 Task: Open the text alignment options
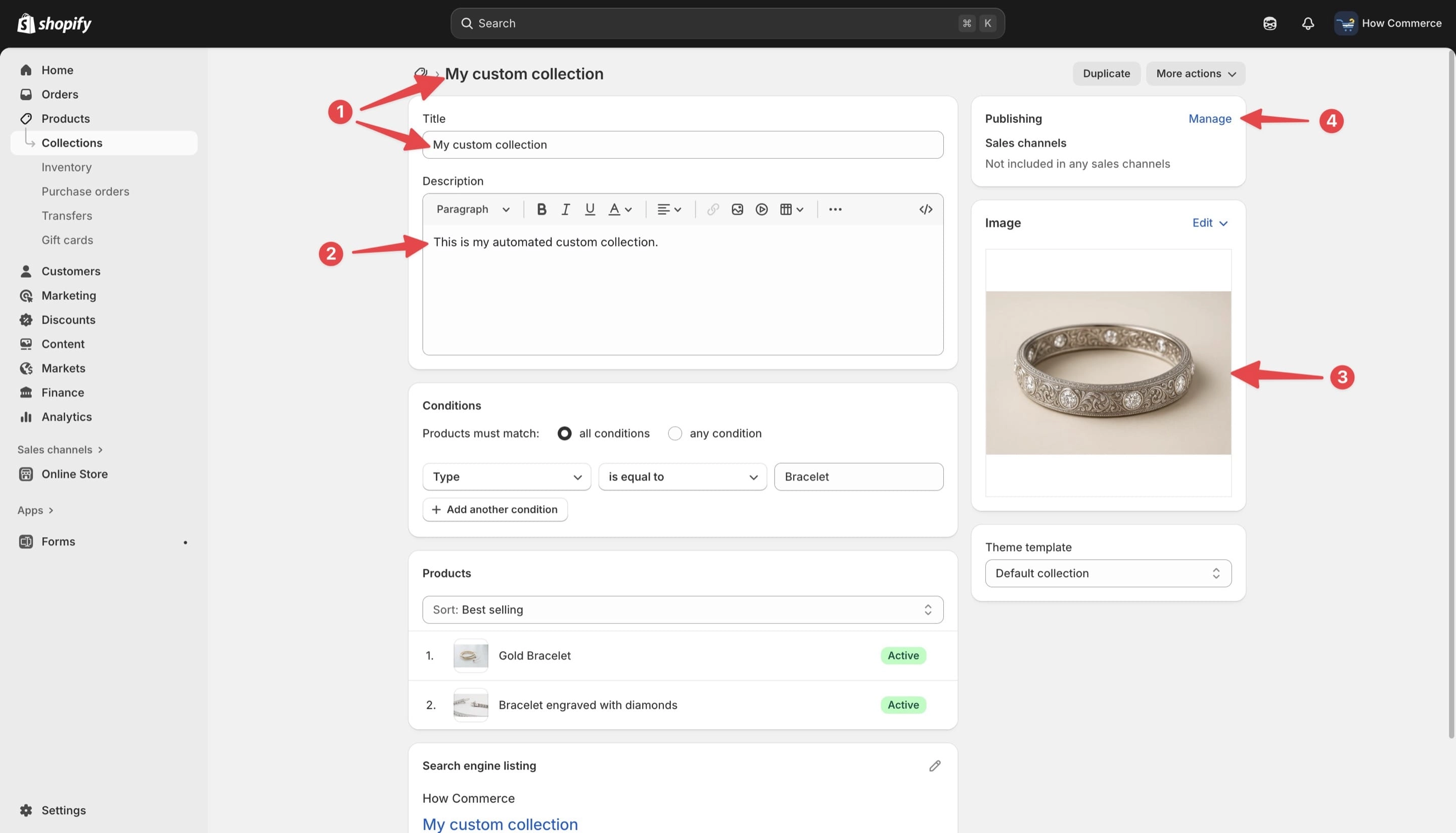(x=669, y=209)
